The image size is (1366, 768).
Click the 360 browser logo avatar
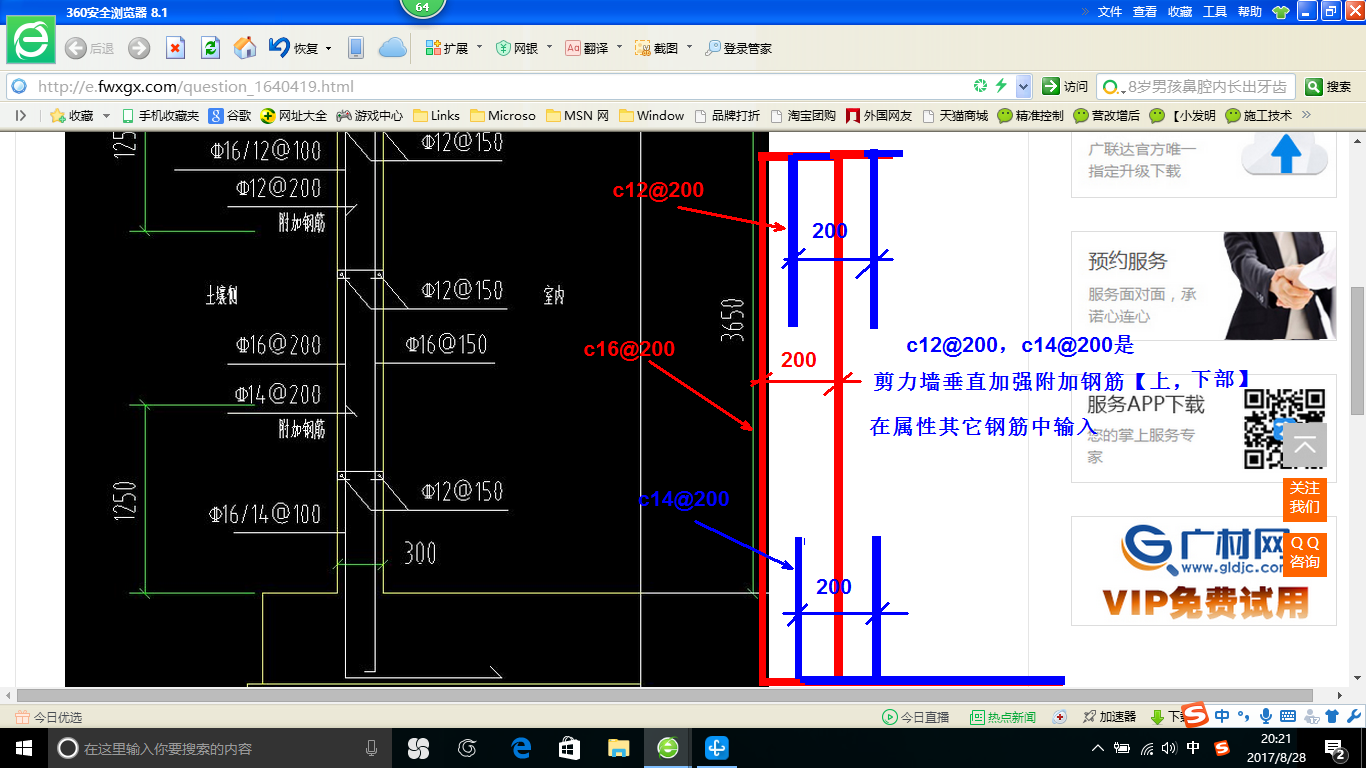click(31, 41)
